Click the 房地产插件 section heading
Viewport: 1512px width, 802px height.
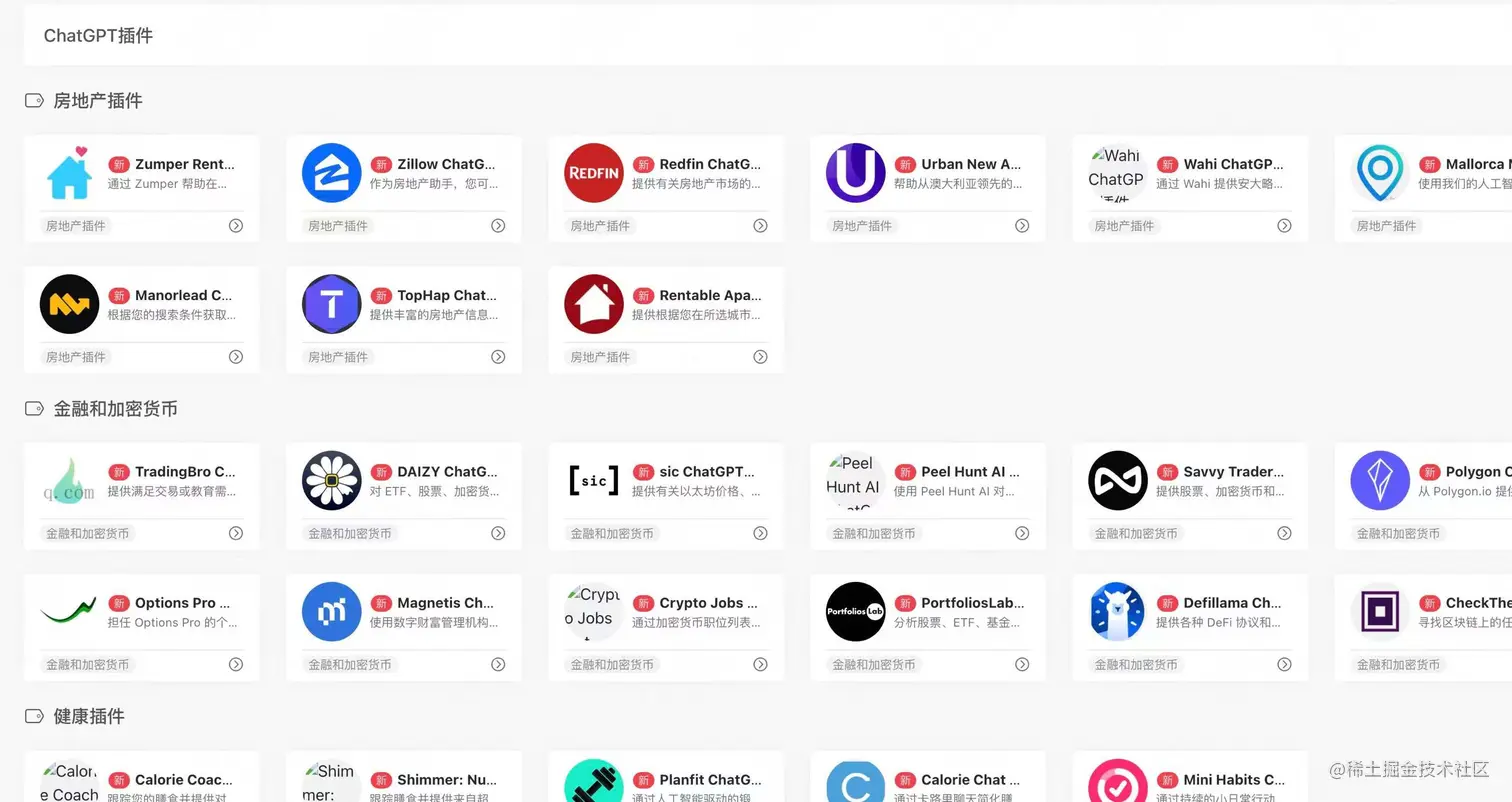tap(98, 100)
